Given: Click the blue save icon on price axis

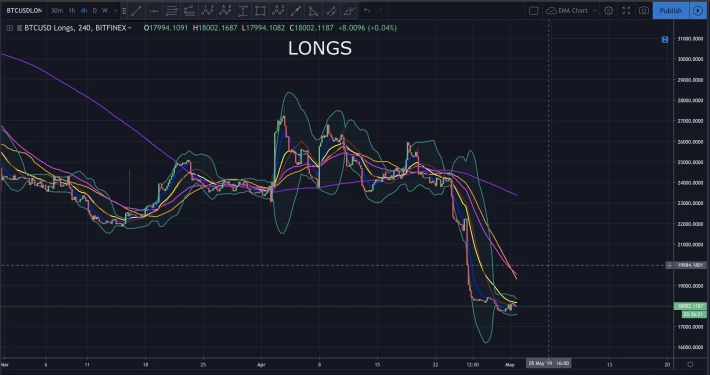Looking at the screenshot, I should tap(665, 39).
